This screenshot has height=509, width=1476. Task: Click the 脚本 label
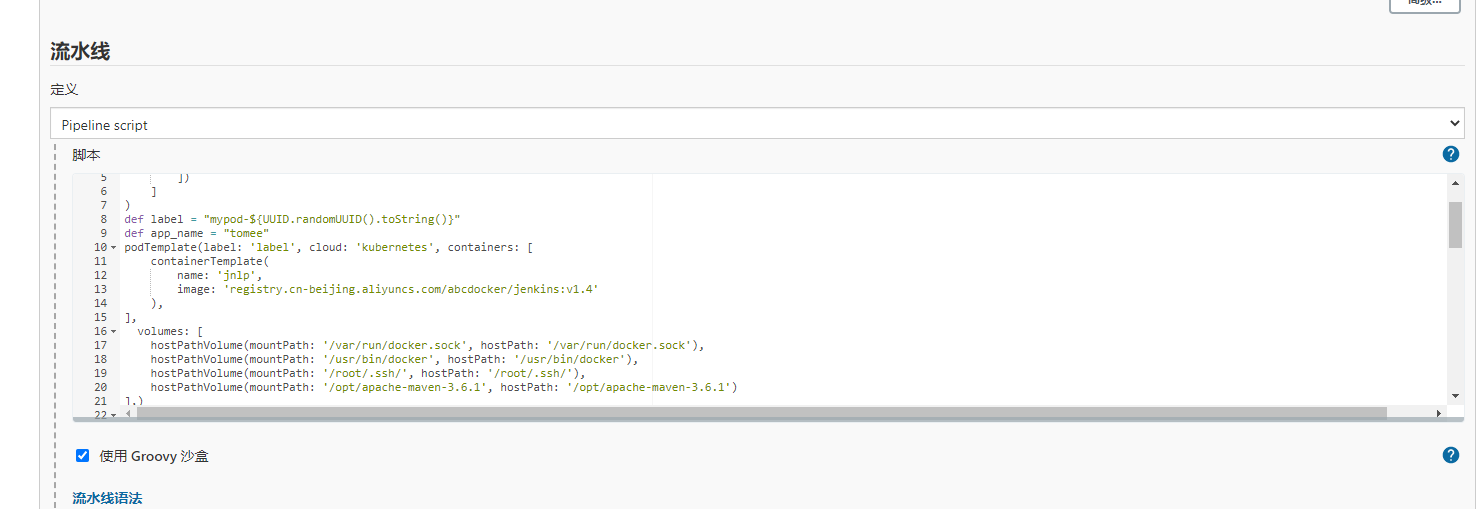point(86,155)
